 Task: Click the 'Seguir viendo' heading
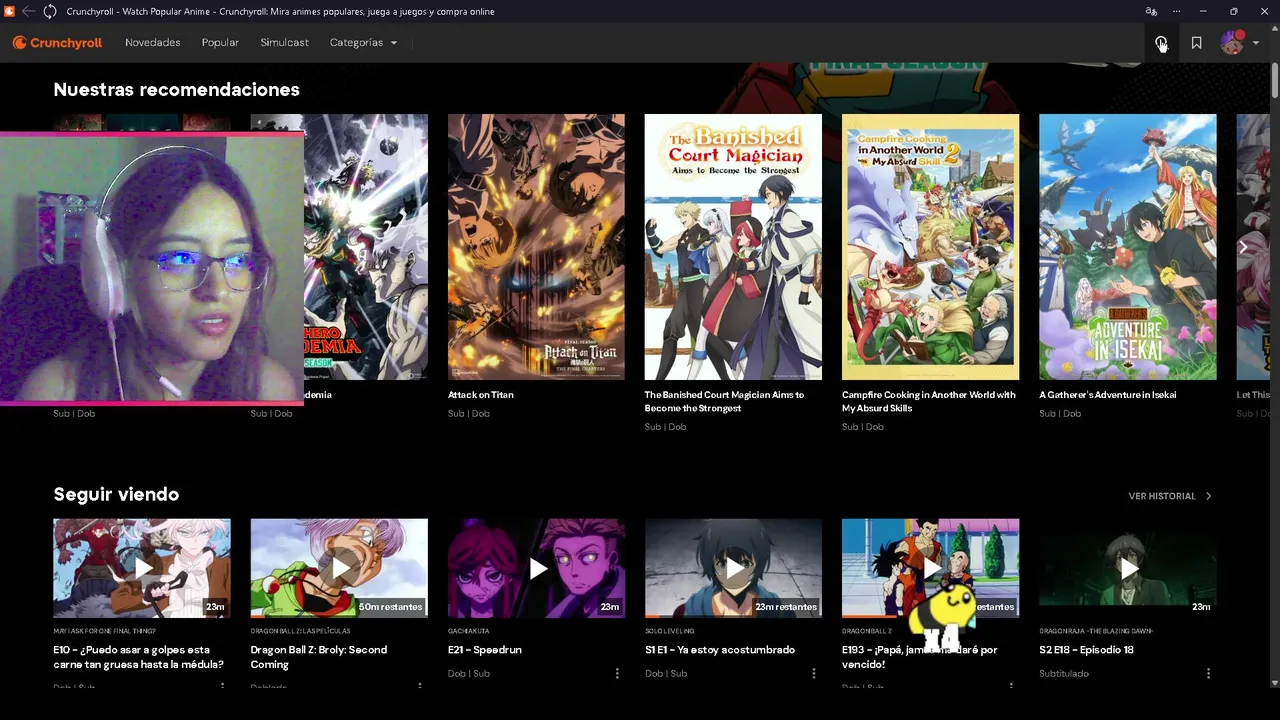[x=116, y=494]
